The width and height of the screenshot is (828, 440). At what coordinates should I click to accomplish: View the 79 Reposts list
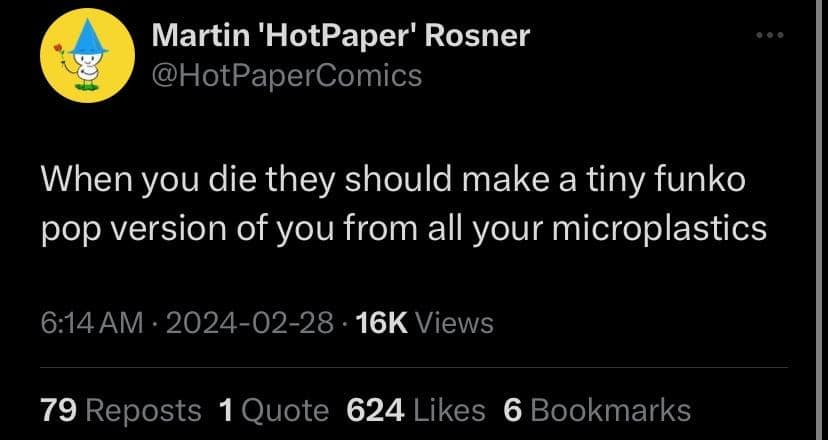[x=57, y=410]
